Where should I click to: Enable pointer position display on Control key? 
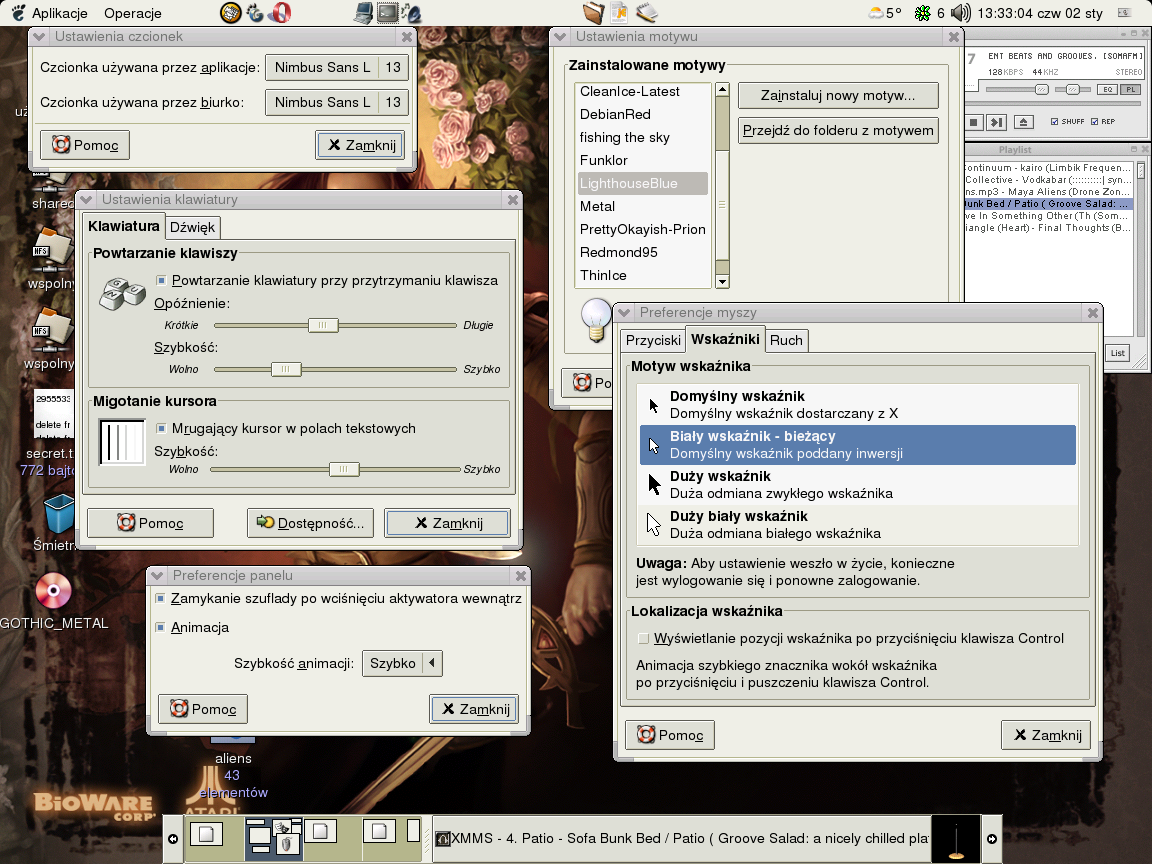(x=644, y=638)
